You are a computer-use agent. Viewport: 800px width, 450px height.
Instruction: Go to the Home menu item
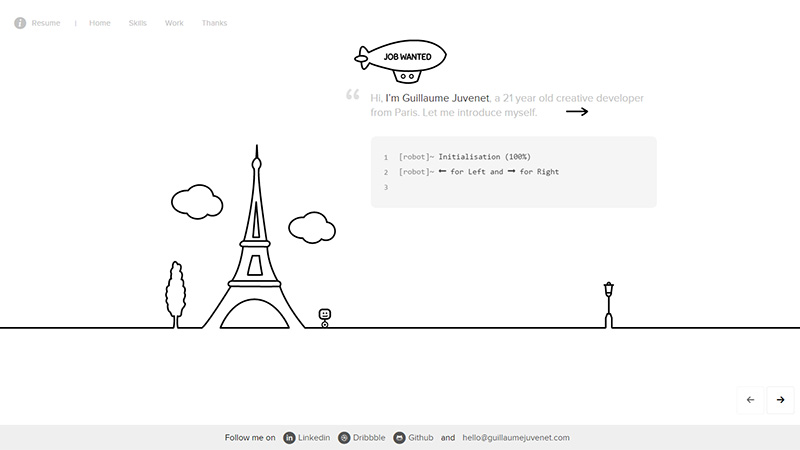(x=100, y=23)
